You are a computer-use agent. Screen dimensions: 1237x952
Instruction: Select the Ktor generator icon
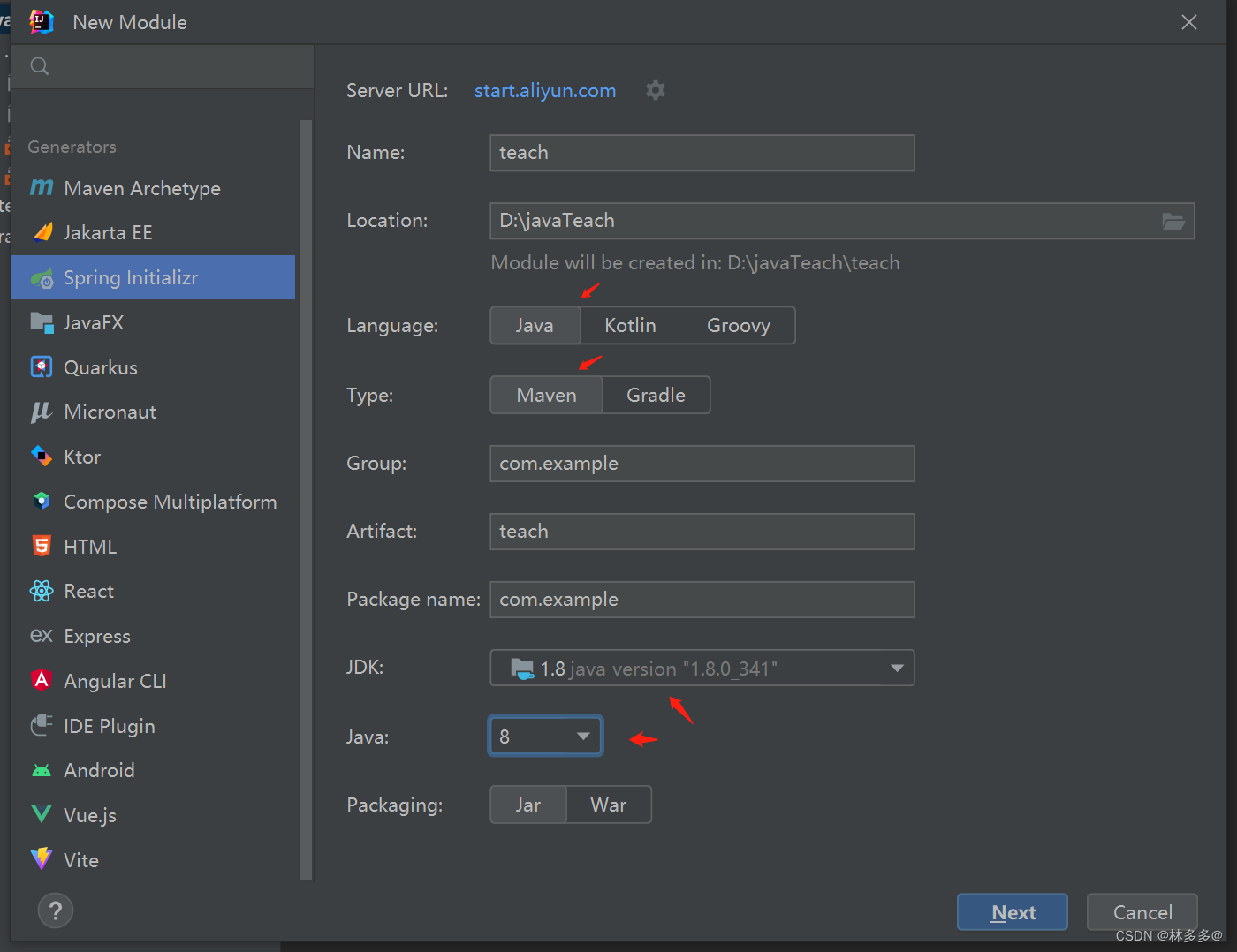(42, 457)
